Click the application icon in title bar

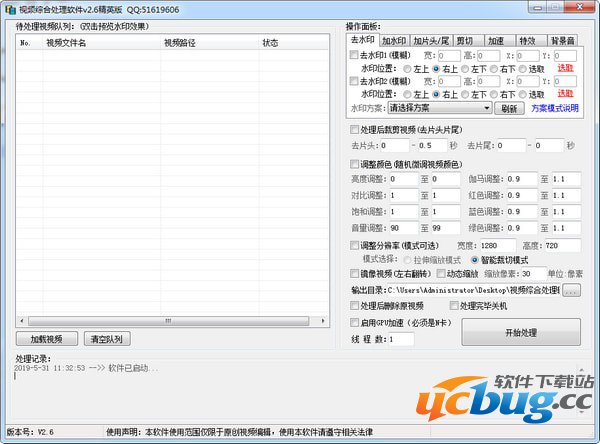[x=10, y=9]
